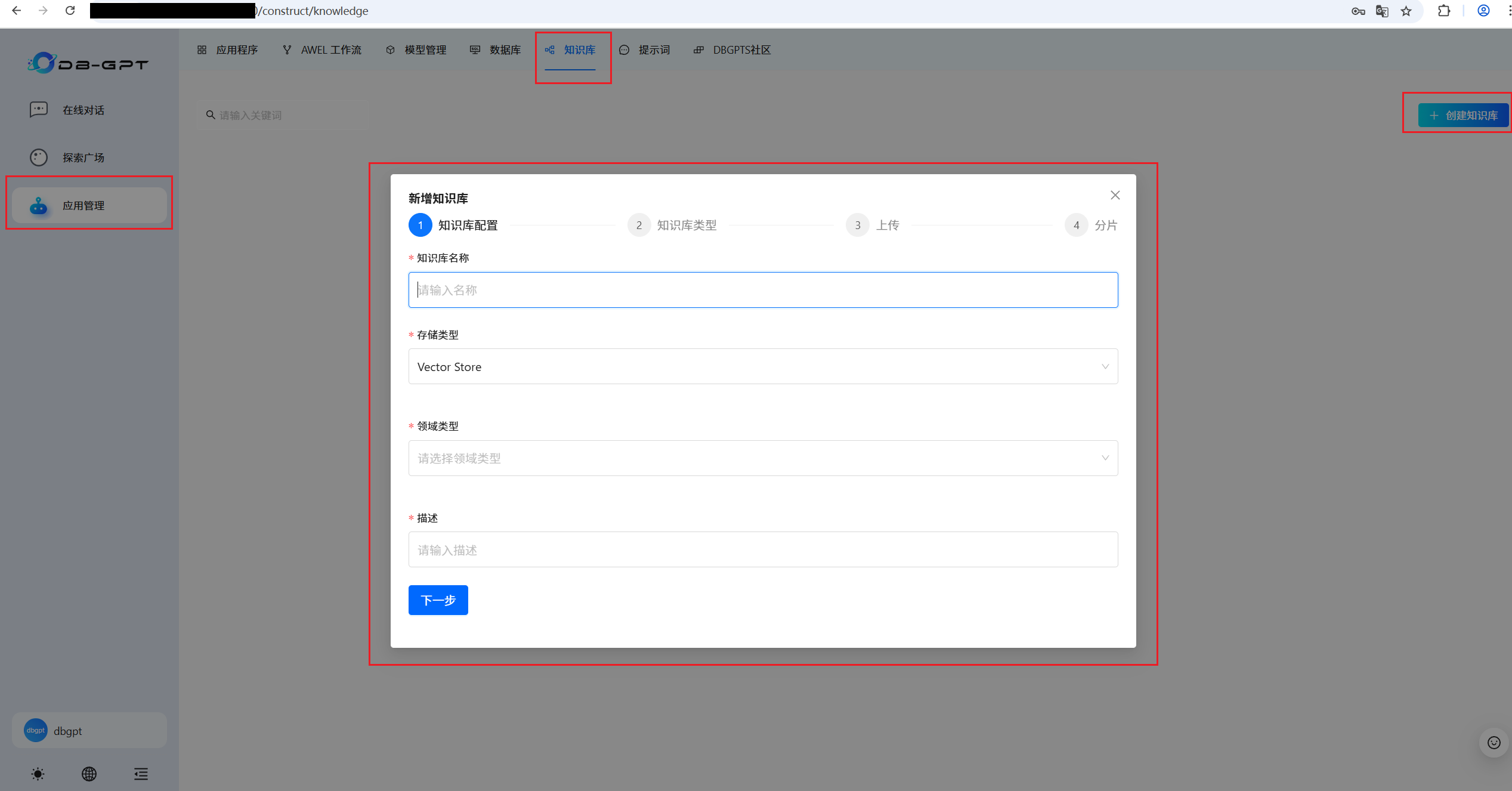Click the 下一步 button
This screenshot has width=1512, height=791.
(x=438, y=600)
